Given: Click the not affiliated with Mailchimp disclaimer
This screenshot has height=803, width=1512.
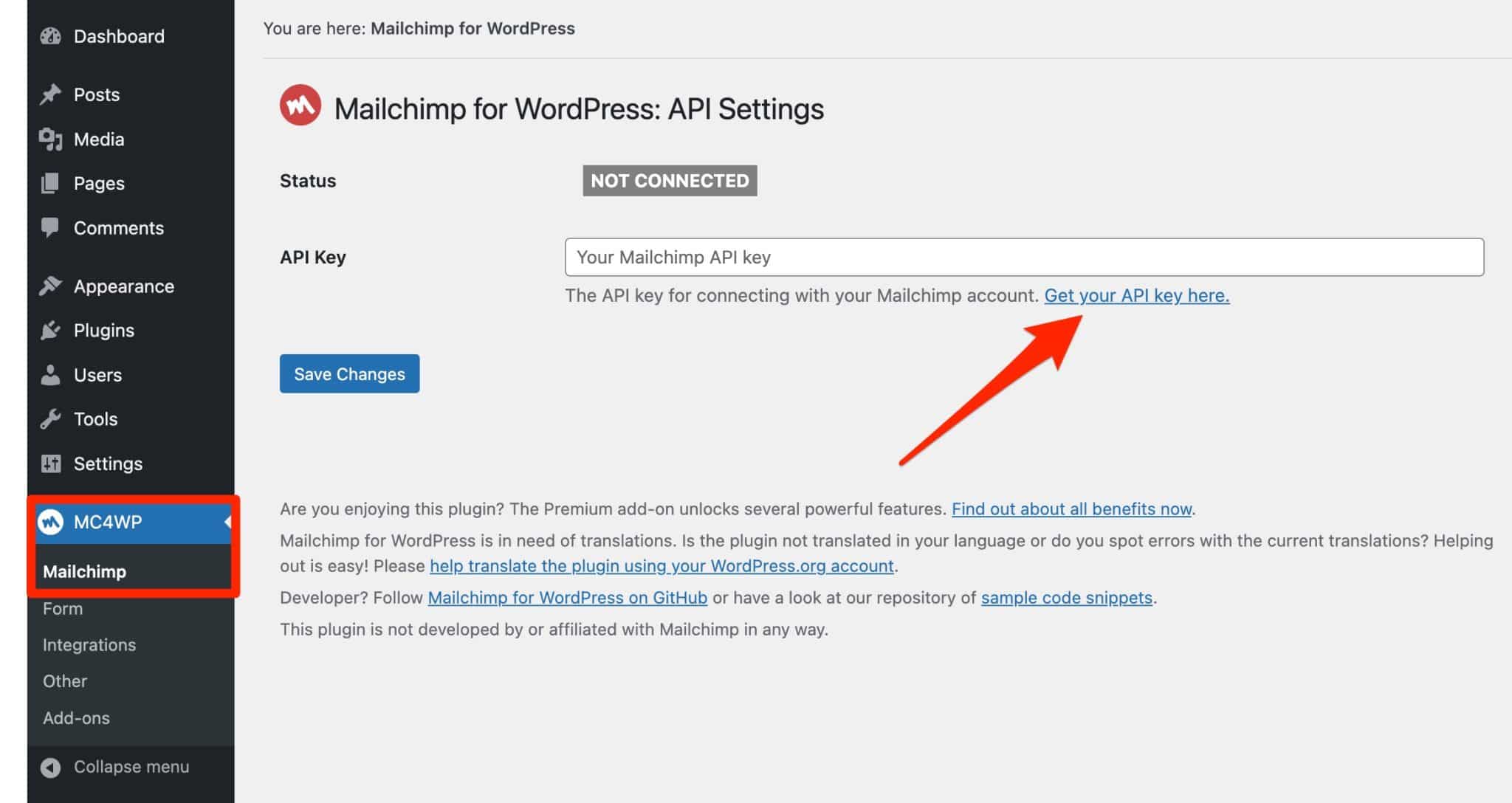Looking at the screenshot, I should (x=554, y=630).
